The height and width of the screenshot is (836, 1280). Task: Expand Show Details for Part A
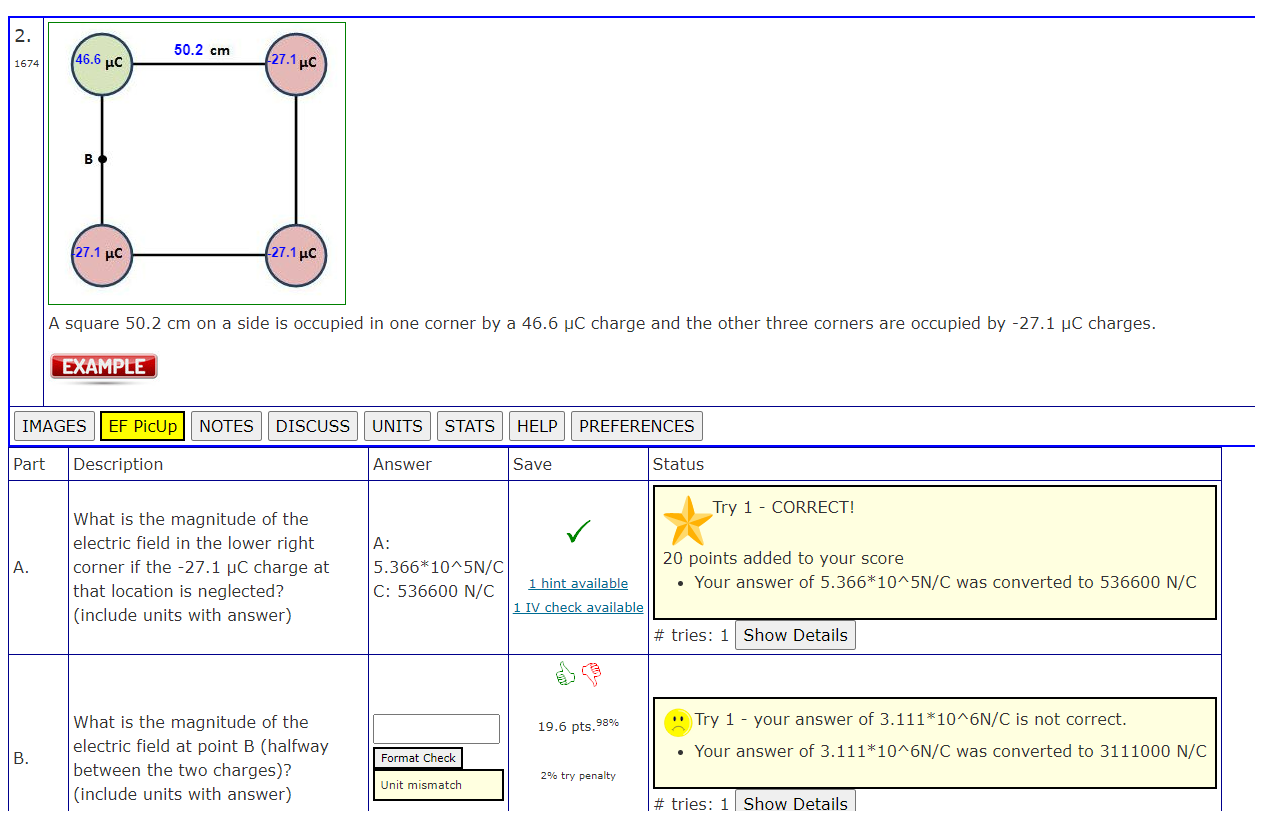(x=795, y=634)
